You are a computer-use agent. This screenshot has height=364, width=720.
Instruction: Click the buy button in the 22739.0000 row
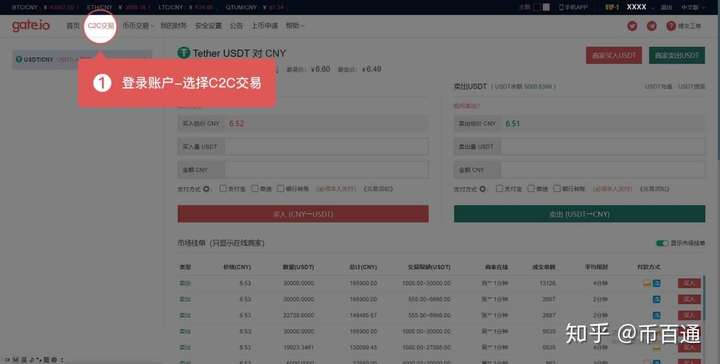click(x=689, y=315)
